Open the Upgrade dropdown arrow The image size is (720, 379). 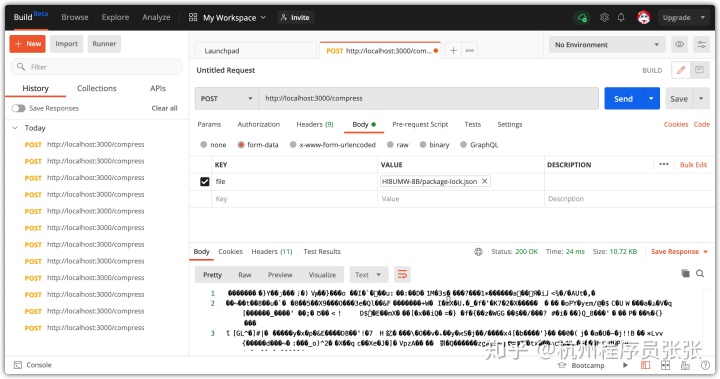(x=702, y=17)
